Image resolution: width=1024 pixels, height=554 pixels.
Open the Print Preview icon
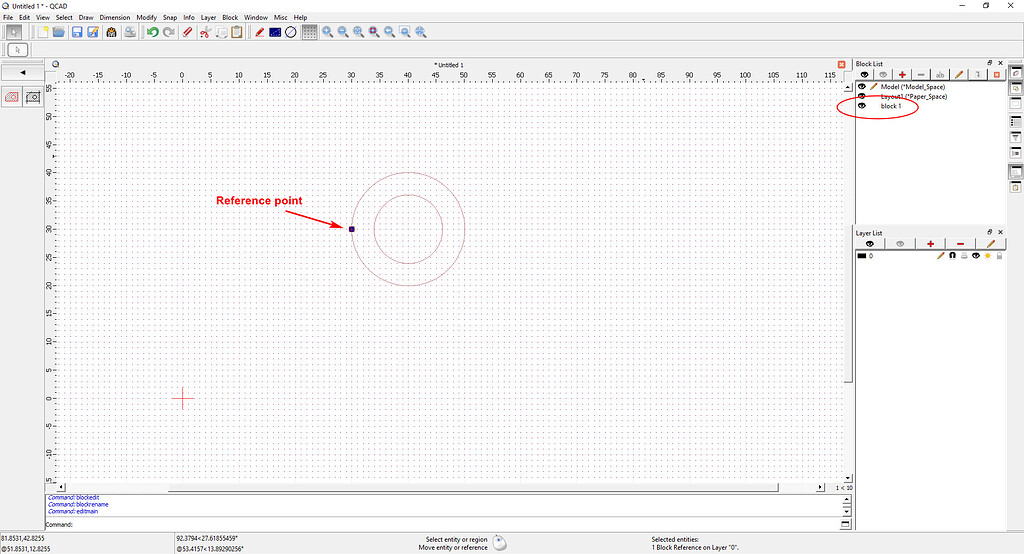click(130, 32)
